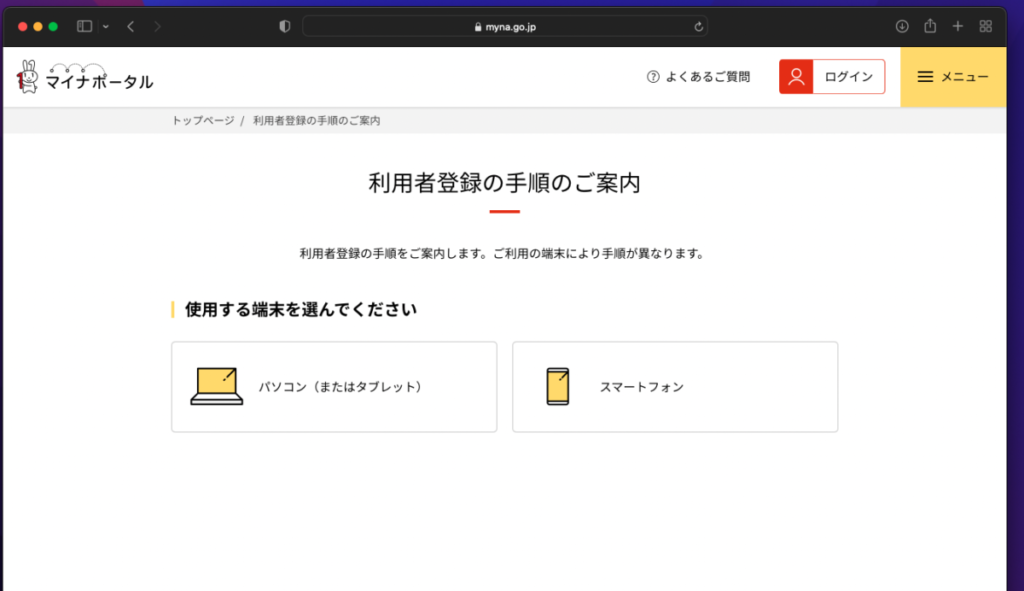Click the person icon inside the ログイン button
This screenshot has height=591, width=1024.
pyautogui.click(x=795, y=76)
